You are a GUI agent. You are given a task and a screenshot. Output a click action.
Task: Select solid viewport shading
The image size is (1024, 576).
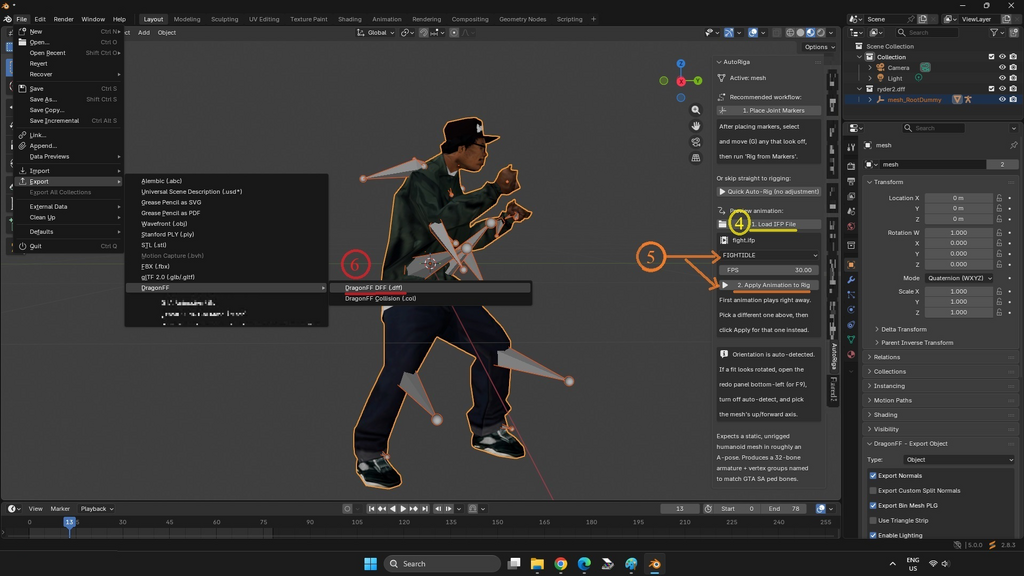pyautogui.click(x=801, y=32)
